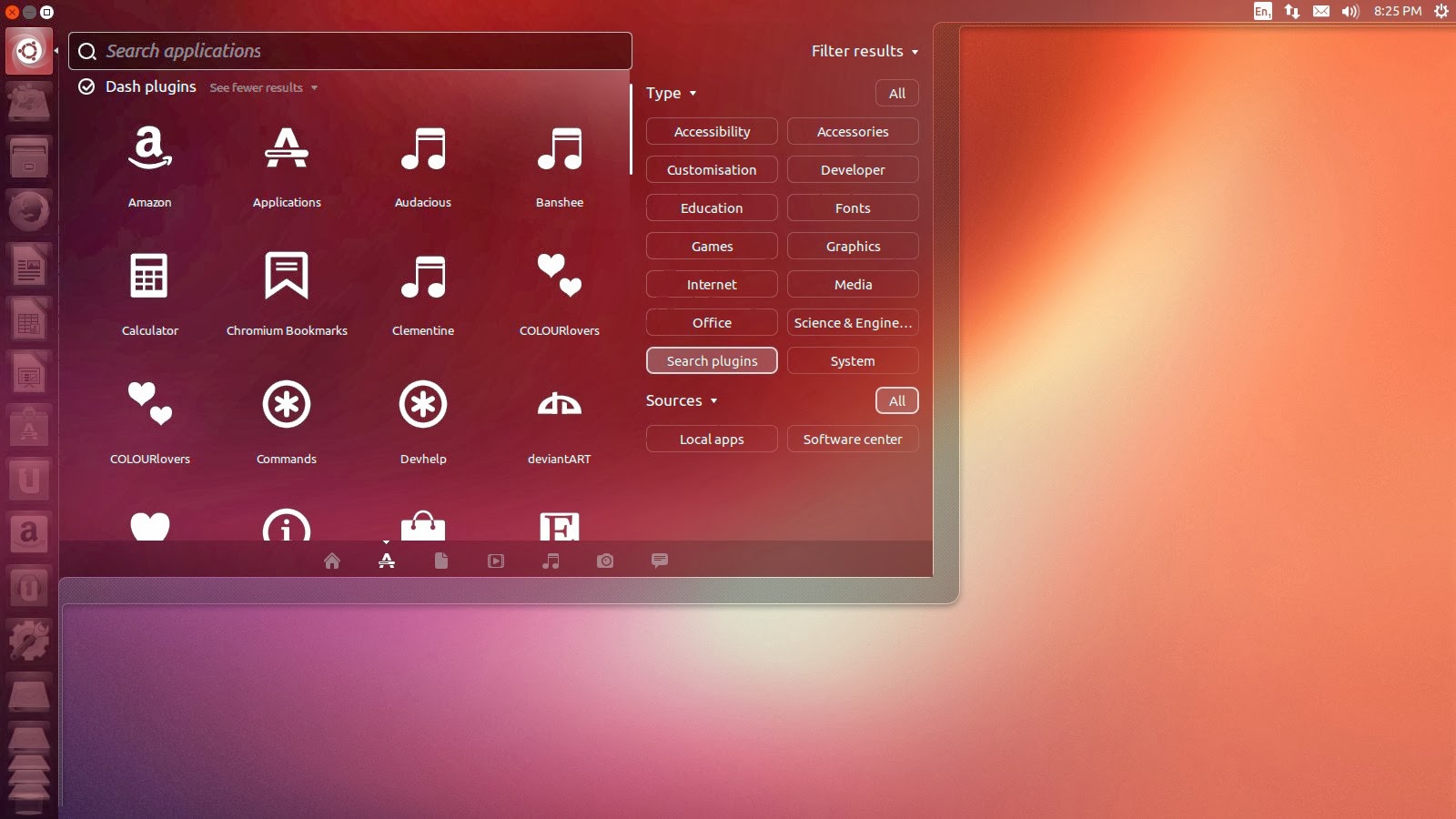Open the Devhelp plugin

pos(423,405)
